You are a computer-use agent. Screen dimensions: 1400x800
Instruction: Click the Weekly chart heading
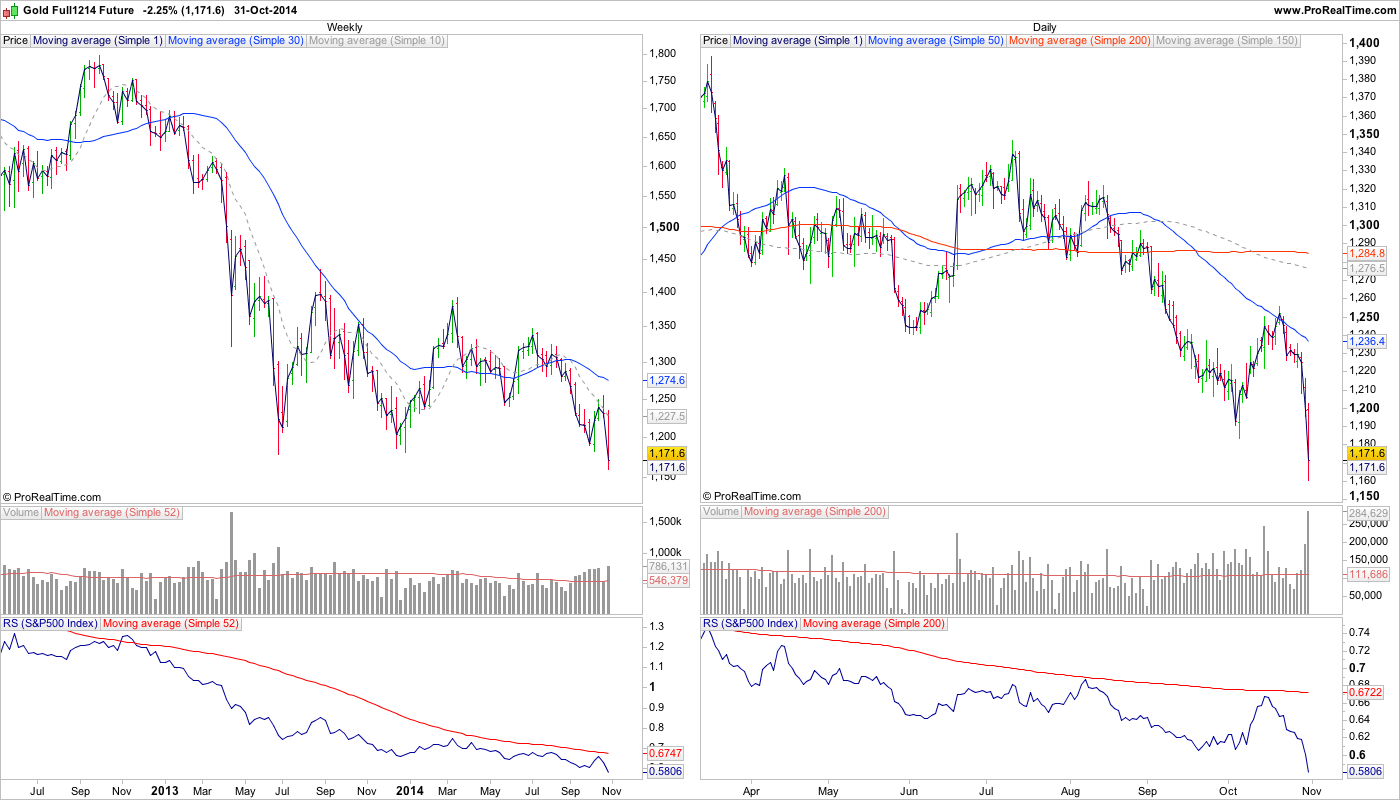click(345, 27)
